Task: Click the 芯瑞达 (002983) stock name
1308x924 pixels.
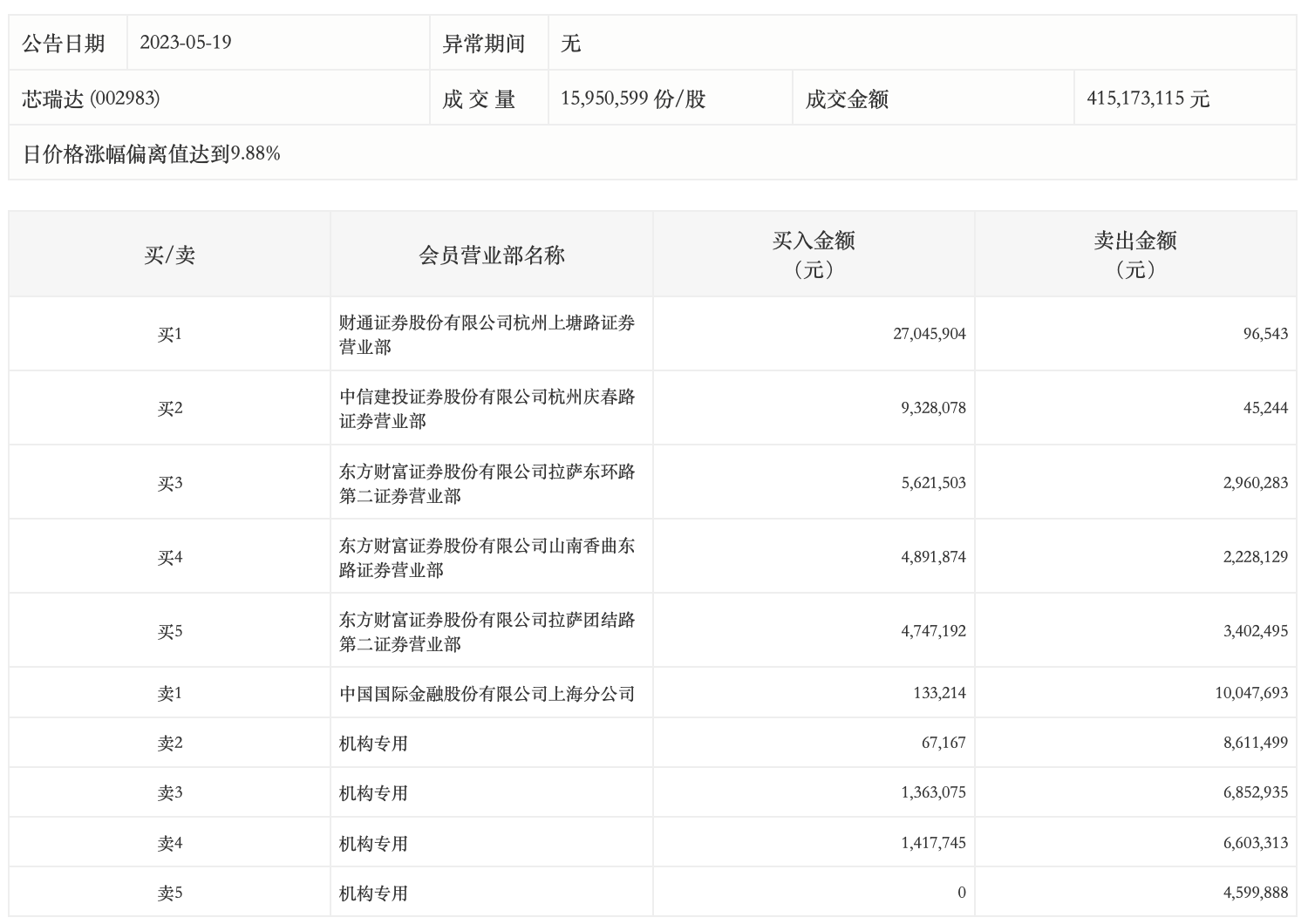Action: coord(91,99)
